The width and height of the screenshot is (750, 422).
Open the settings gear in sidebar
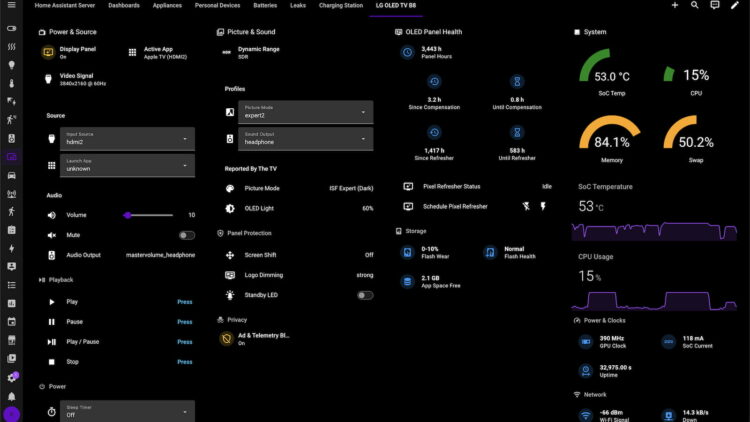point(11,378)
